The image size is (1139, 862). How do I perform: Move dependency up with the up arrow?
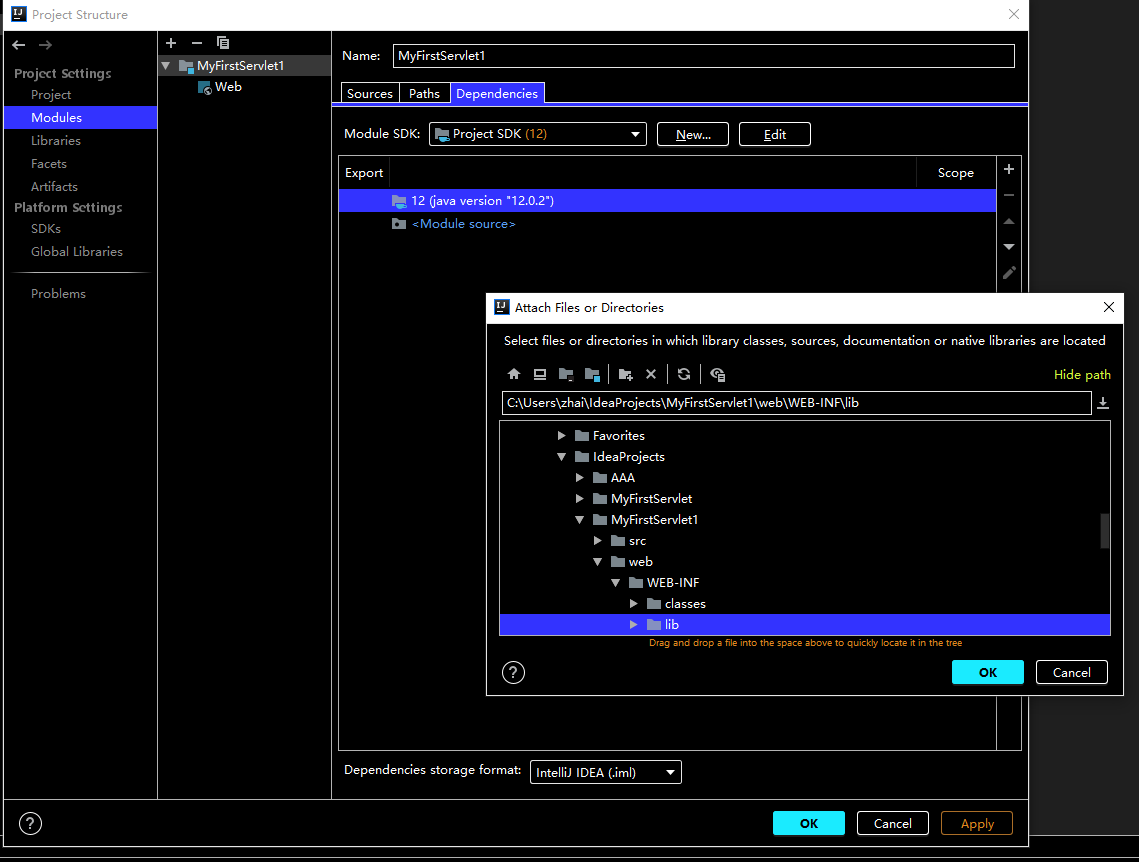(x=1009, y=221)
